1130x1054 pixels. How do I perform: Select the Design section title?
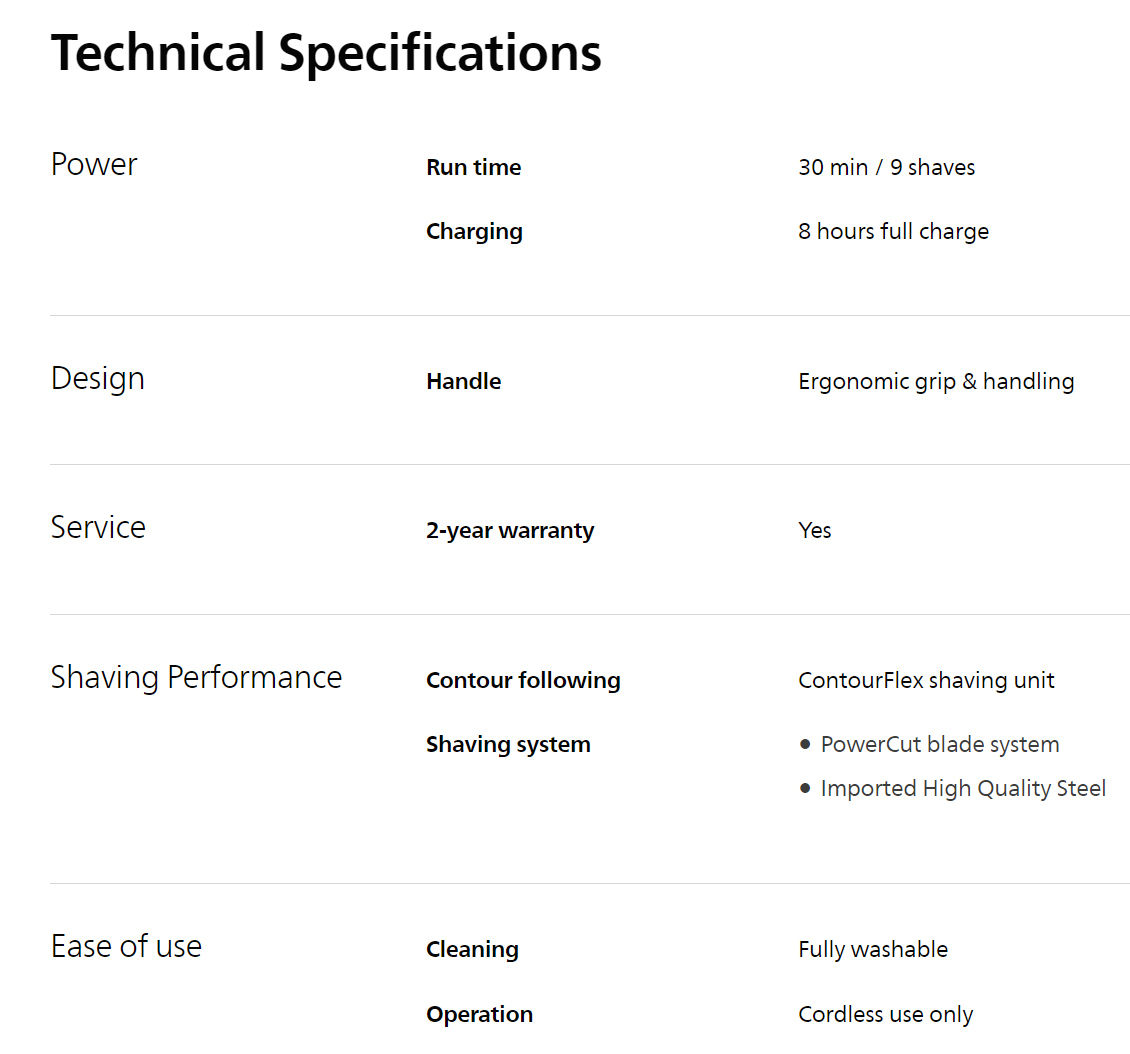pyautogui.click(x=98, y=379)
